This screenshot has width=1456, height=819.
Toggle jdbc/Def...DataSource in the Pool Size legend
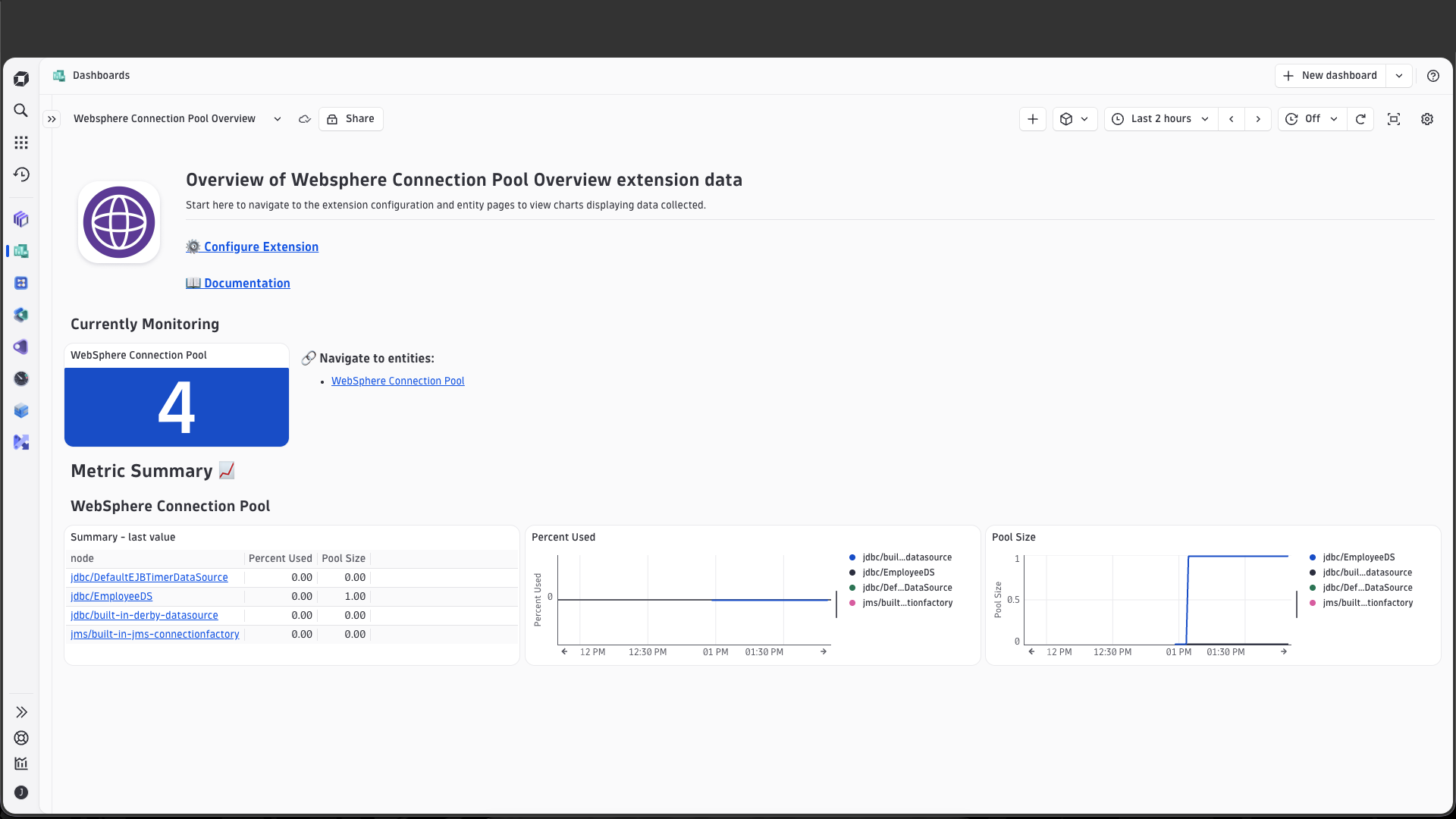1360,588
